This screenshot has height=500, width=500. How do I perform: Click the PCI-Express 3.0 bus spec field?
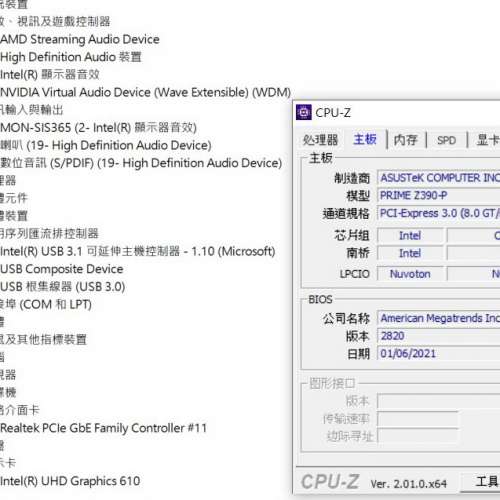coord(439,213)
